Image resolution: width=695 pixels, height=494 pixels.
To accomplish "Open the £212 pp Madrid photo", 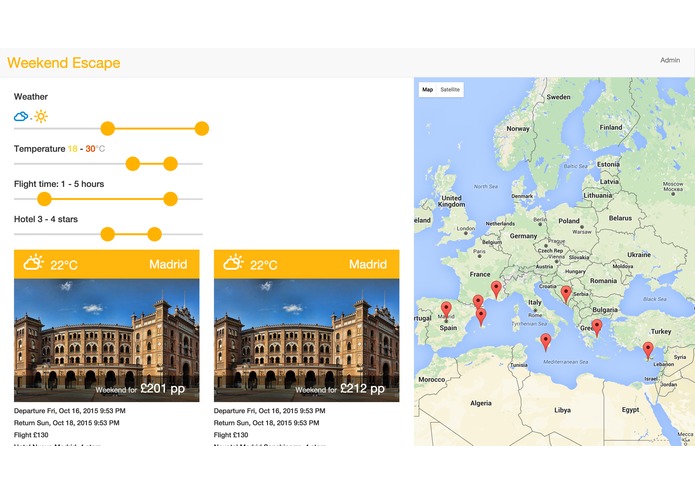I will click(x=307, y=340).
